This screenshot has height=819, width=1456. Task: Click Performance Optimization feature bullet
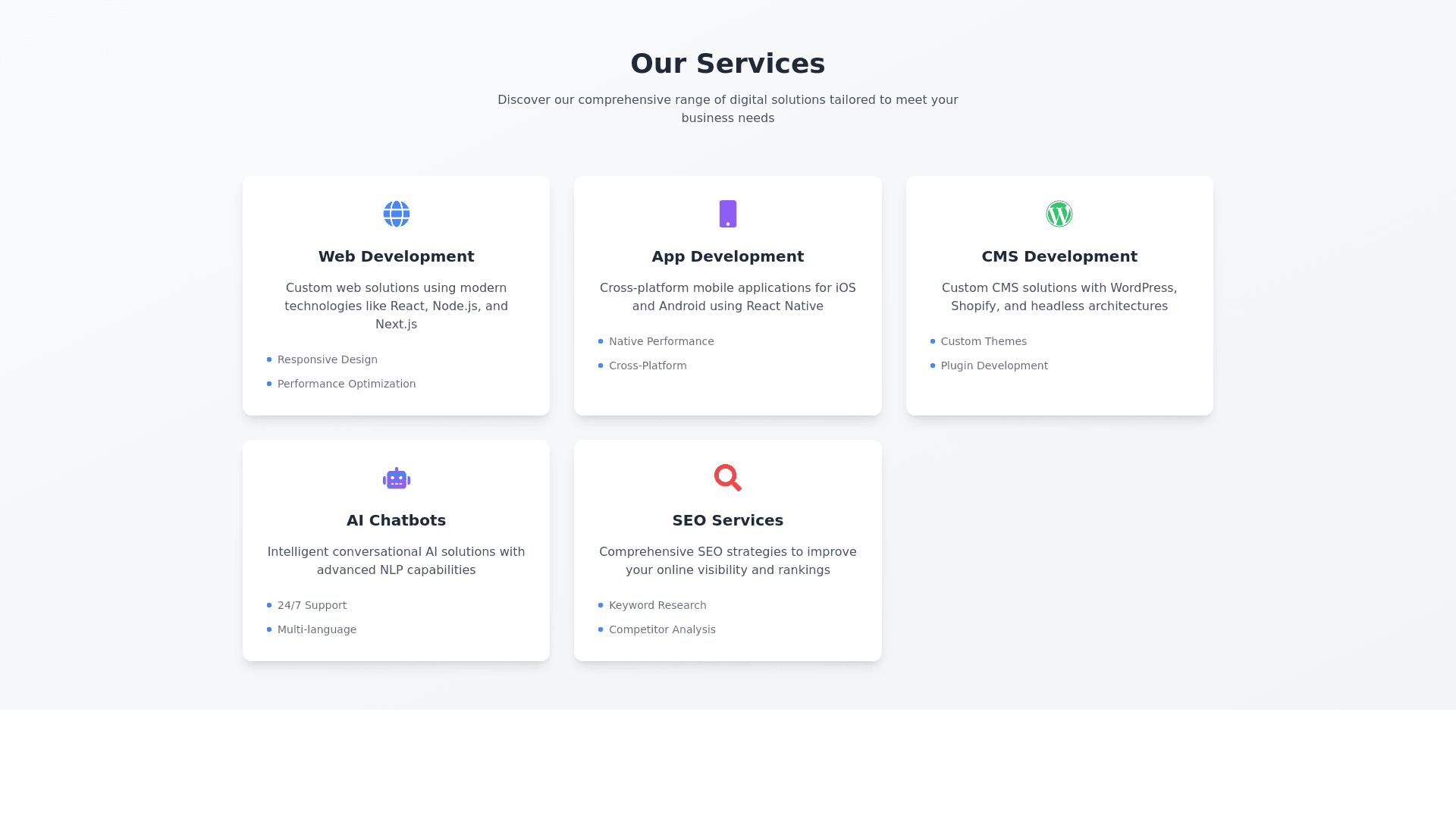point(346,384)
